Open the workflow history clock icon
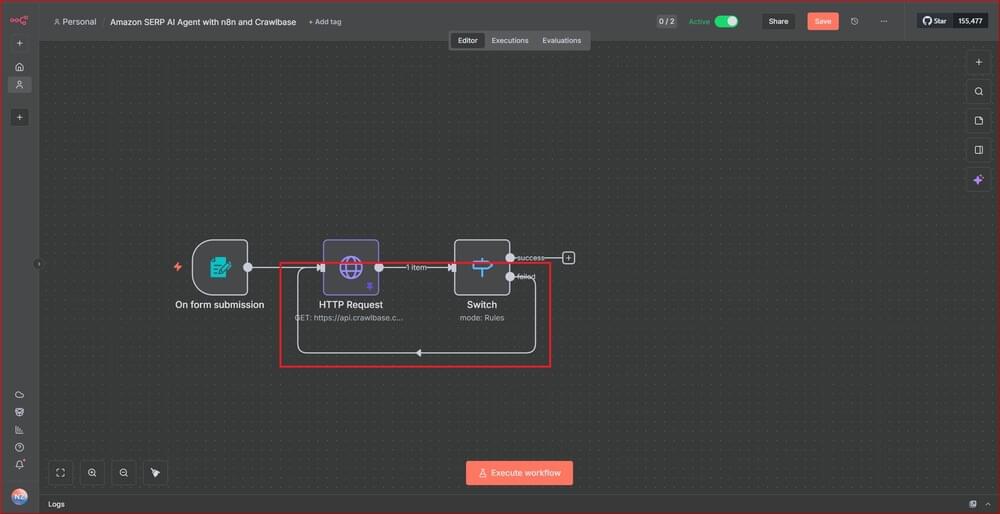Screen dimensions: 1000x514 click(854, 21)
